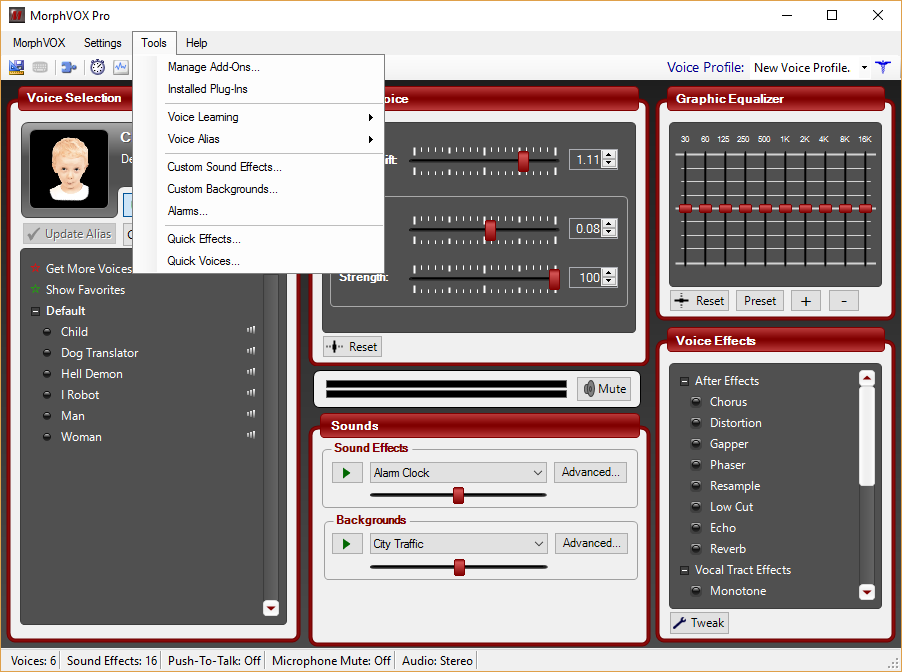
Task: Open the puzzle-piece plug-ins toolbar icon
Action: click(68, 66)
